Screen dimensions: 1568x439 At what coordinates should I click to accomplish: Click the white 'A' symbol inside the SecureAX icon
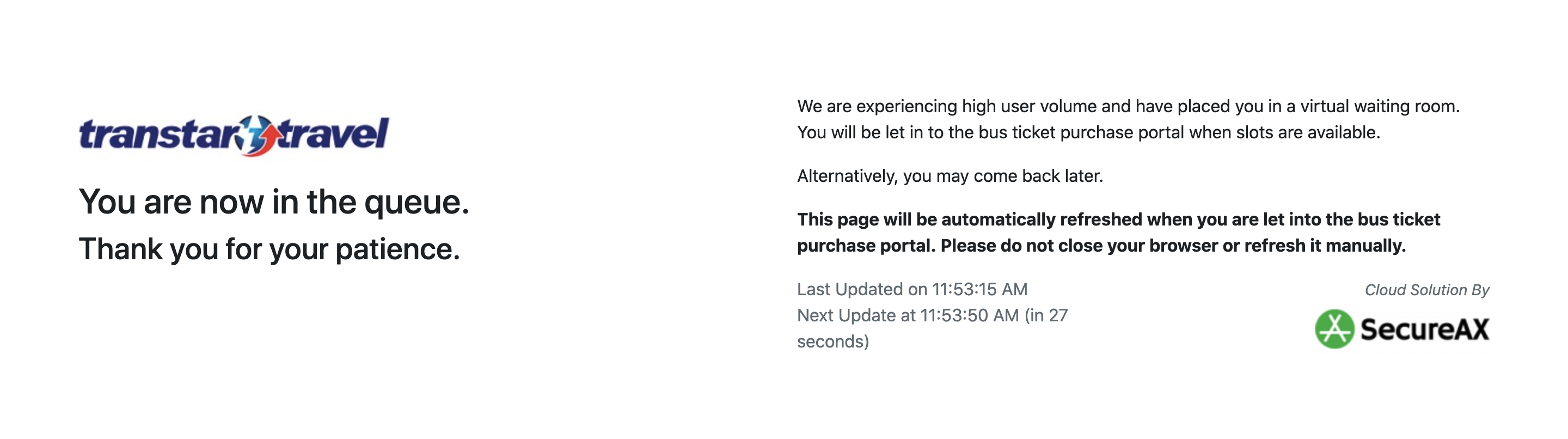pyautogui.click(x=1334, y=330)
